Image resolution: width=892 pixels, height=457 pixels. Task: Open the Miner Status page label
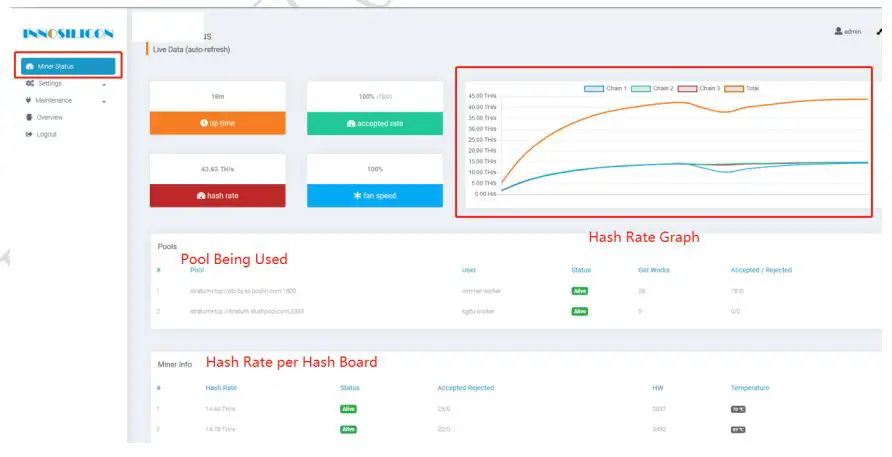[x=56, y=67]
